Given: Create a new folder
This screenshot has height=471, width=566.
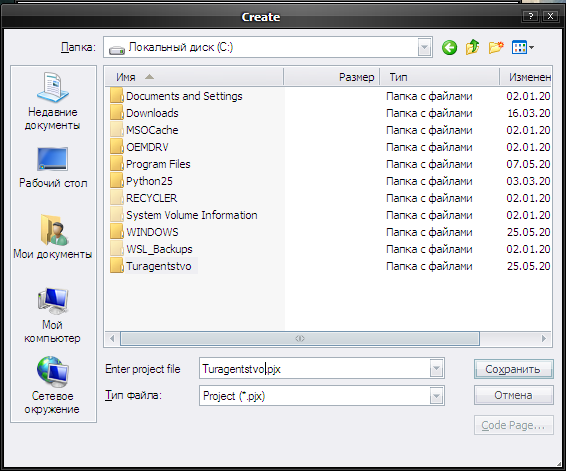Looking at the screenshot, I should 496,47.
